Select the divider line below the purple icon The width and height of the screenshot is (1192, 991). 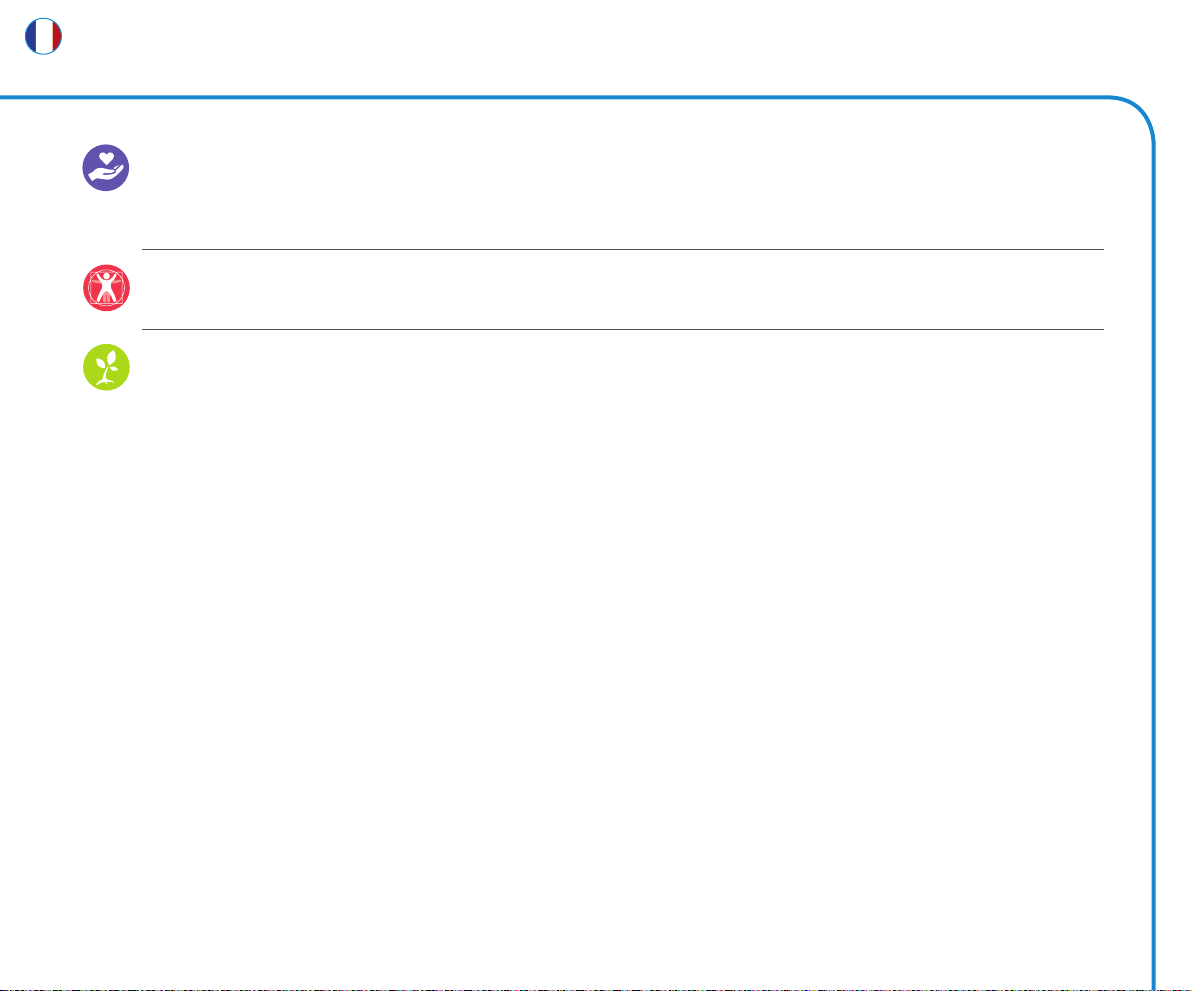pyautogui.click(x=623, y=249)
